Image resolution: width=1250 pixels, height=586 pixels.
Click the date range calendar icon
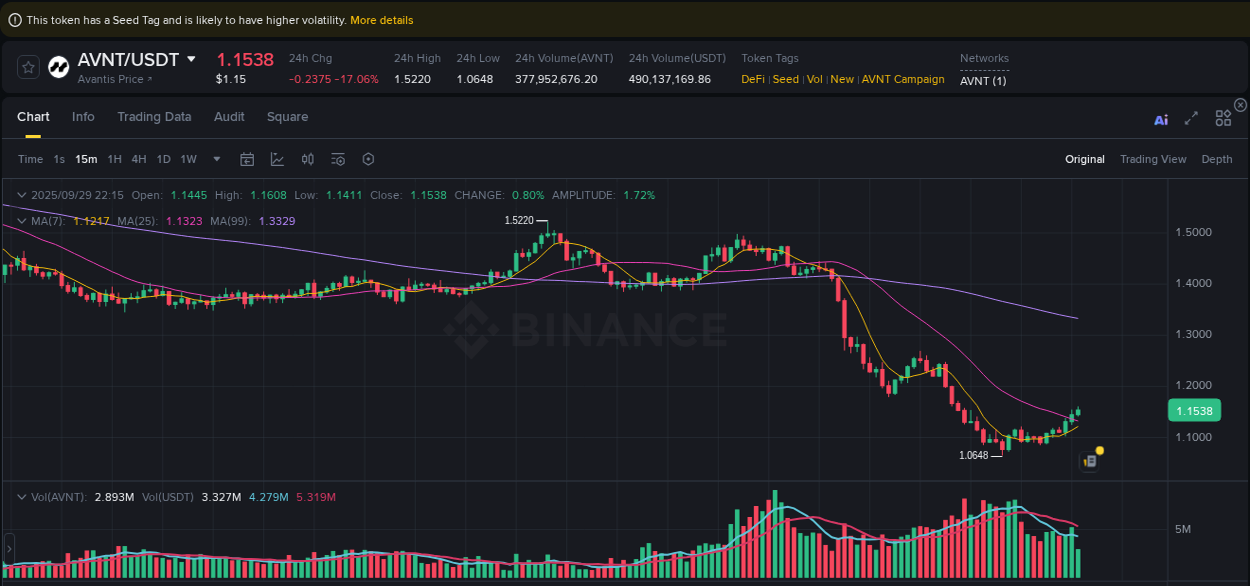pos(247,159)
